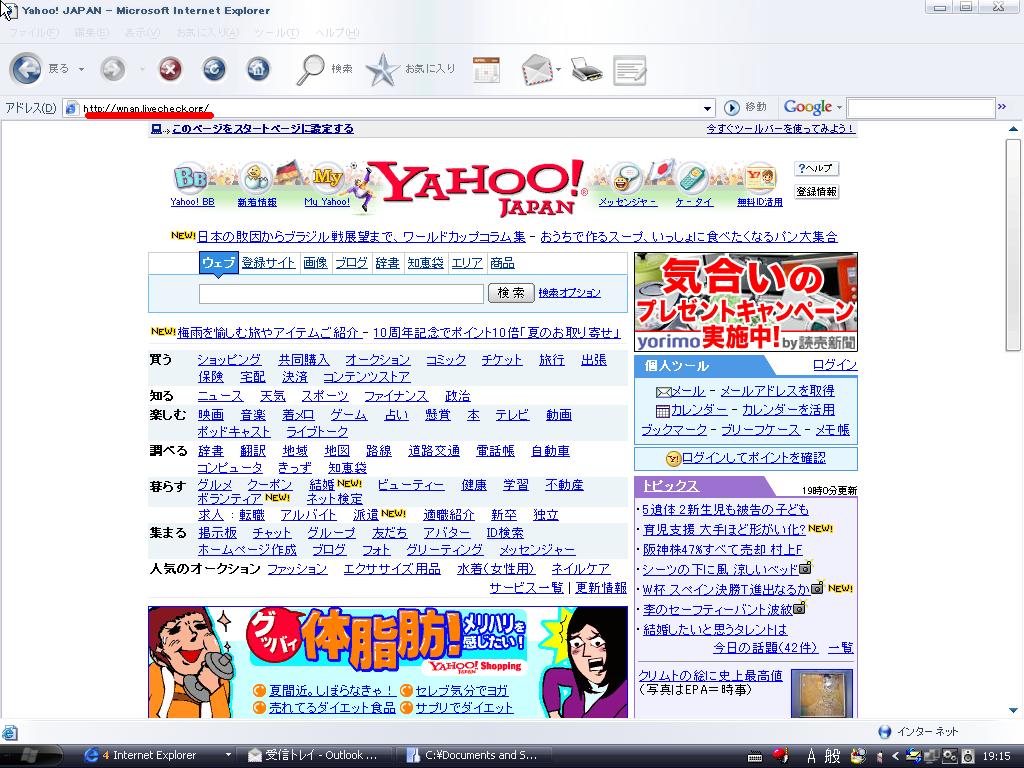The image size is (1024, 768).
Task: Click the クリムト painting news thumbnail
Action: pos(822,693)
